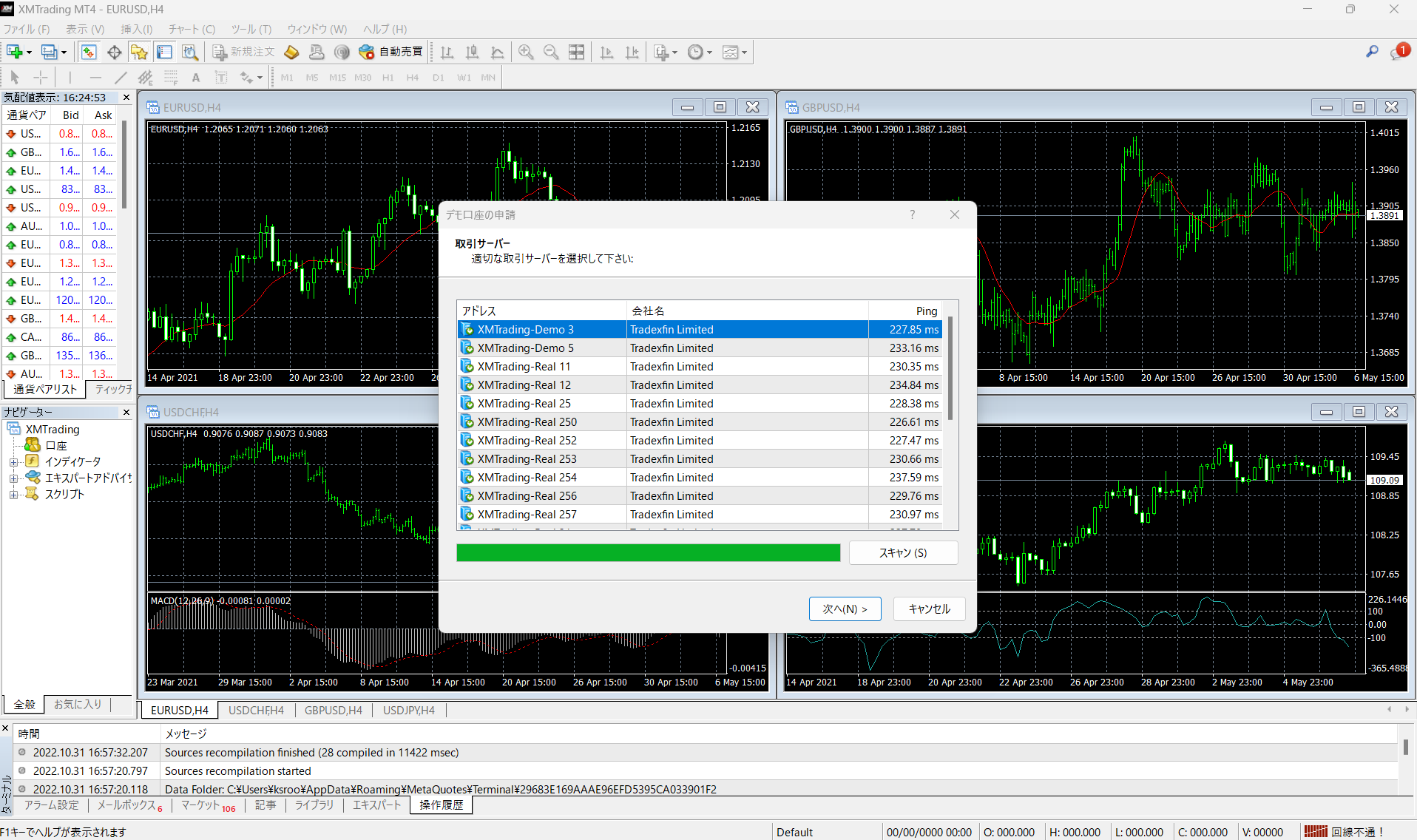The width and height of the screenshot is (1417, 840).
Task: Click the search magnifier icon at top right
Action: coord(1372,52)
